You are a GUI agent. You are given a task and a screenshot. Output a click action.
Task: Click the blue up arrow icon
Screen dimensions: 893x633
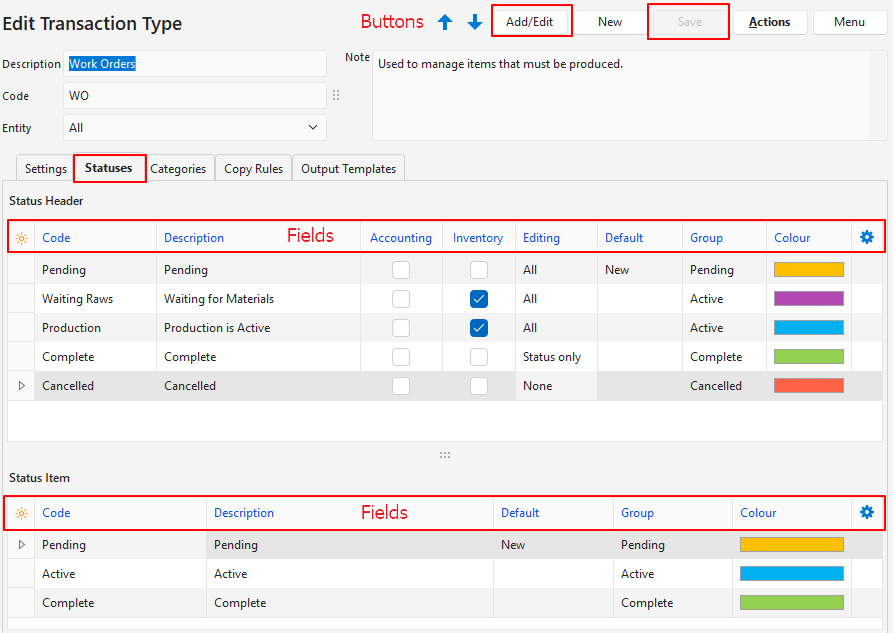(445, 22)
